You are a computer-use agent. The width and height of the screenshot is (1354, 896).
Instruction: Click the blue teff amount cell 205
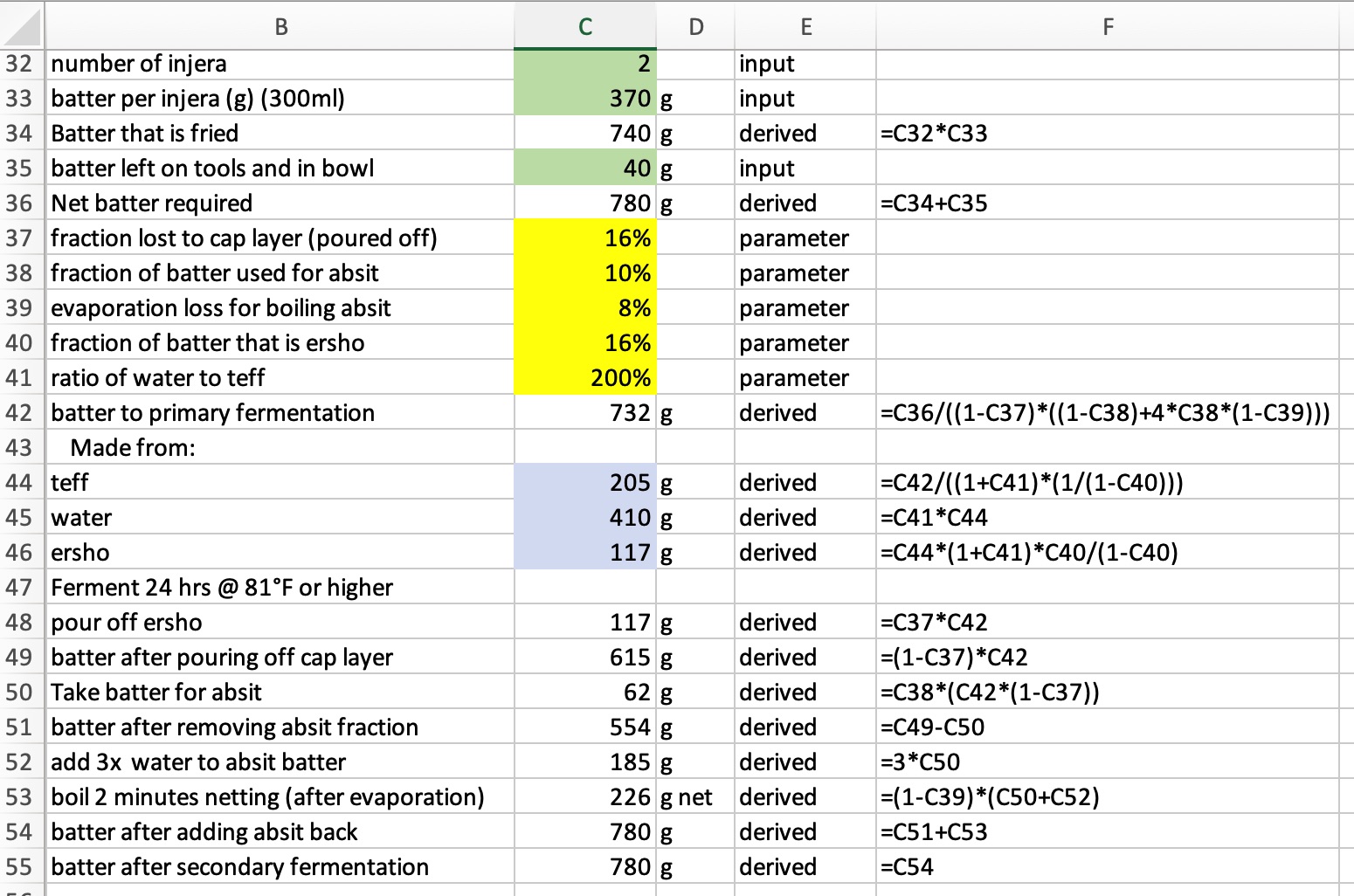click(x=585, y=483)
